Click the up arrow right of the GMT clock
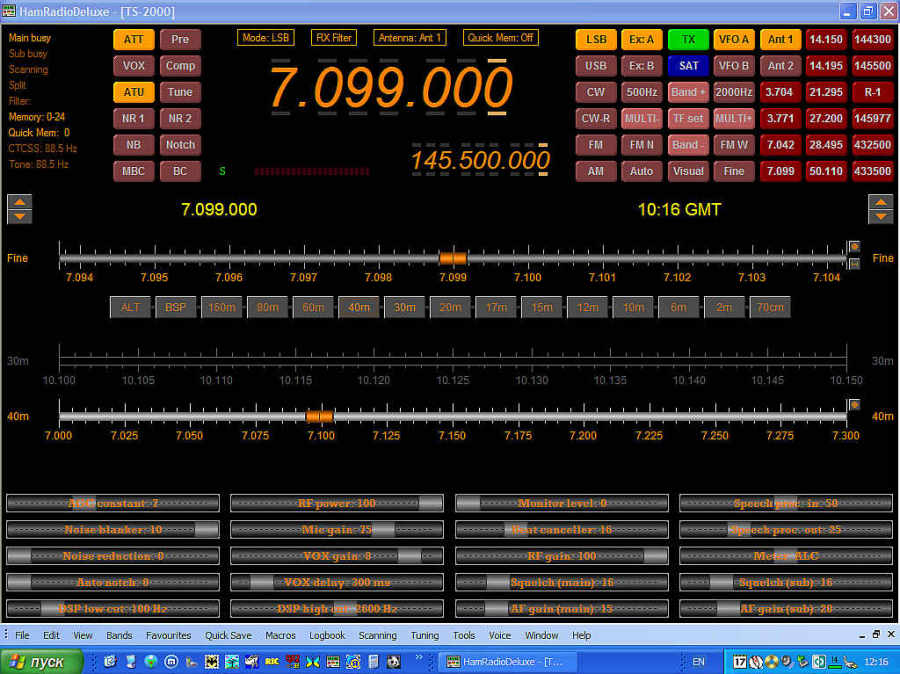The width and height of the screenshot is (900, 674). pos(880,202)
